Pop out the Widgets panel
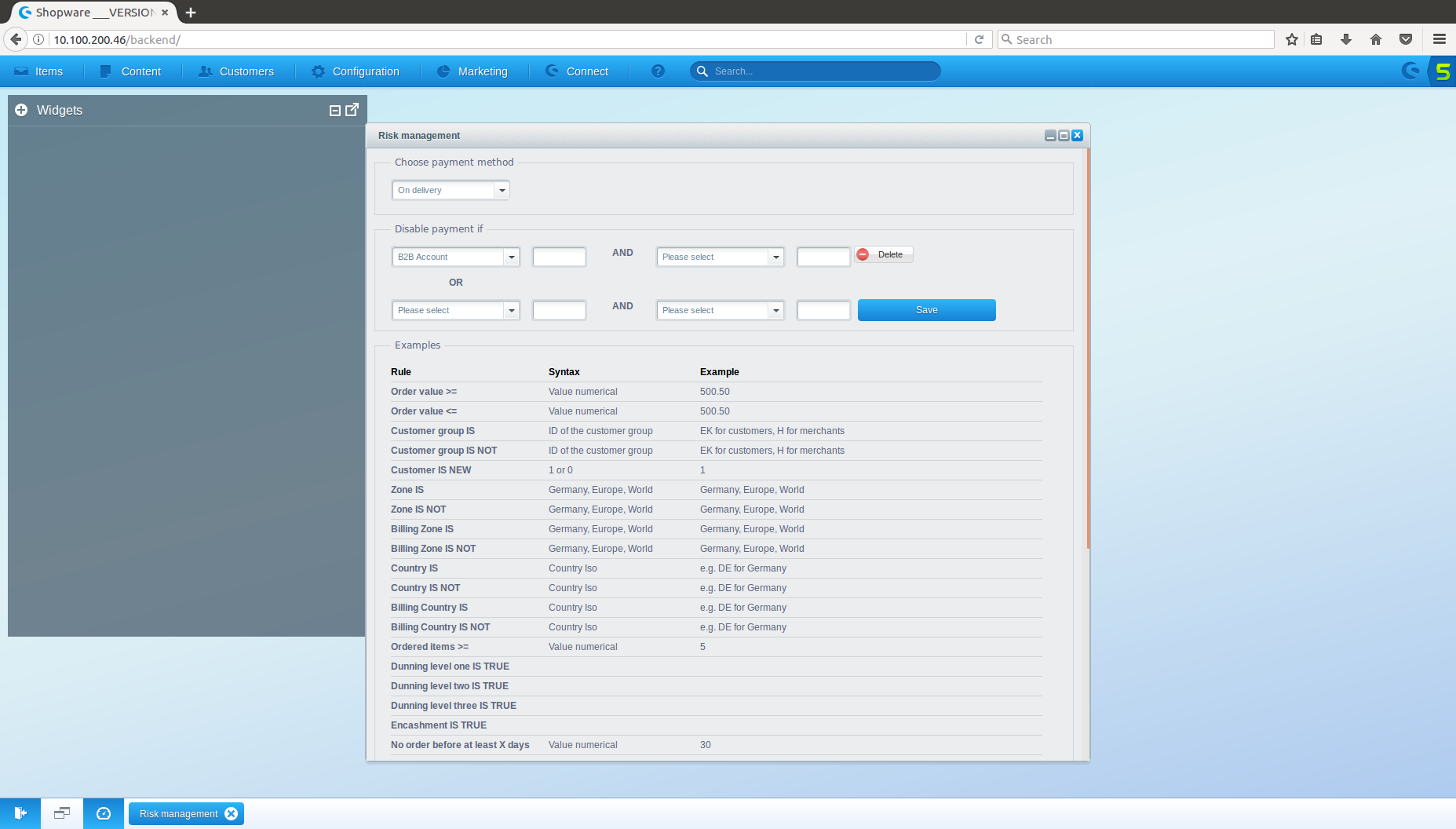Viewport: 1456px width, 829px height. pos(352,110)
